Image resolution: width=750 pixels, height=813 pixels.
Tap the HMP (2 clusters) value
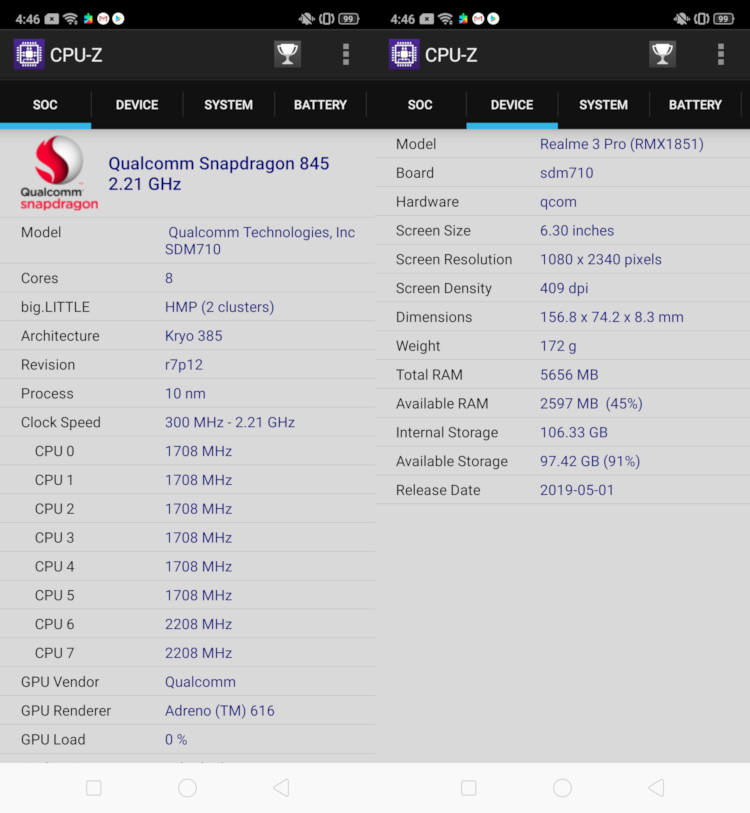pos(219,307)
